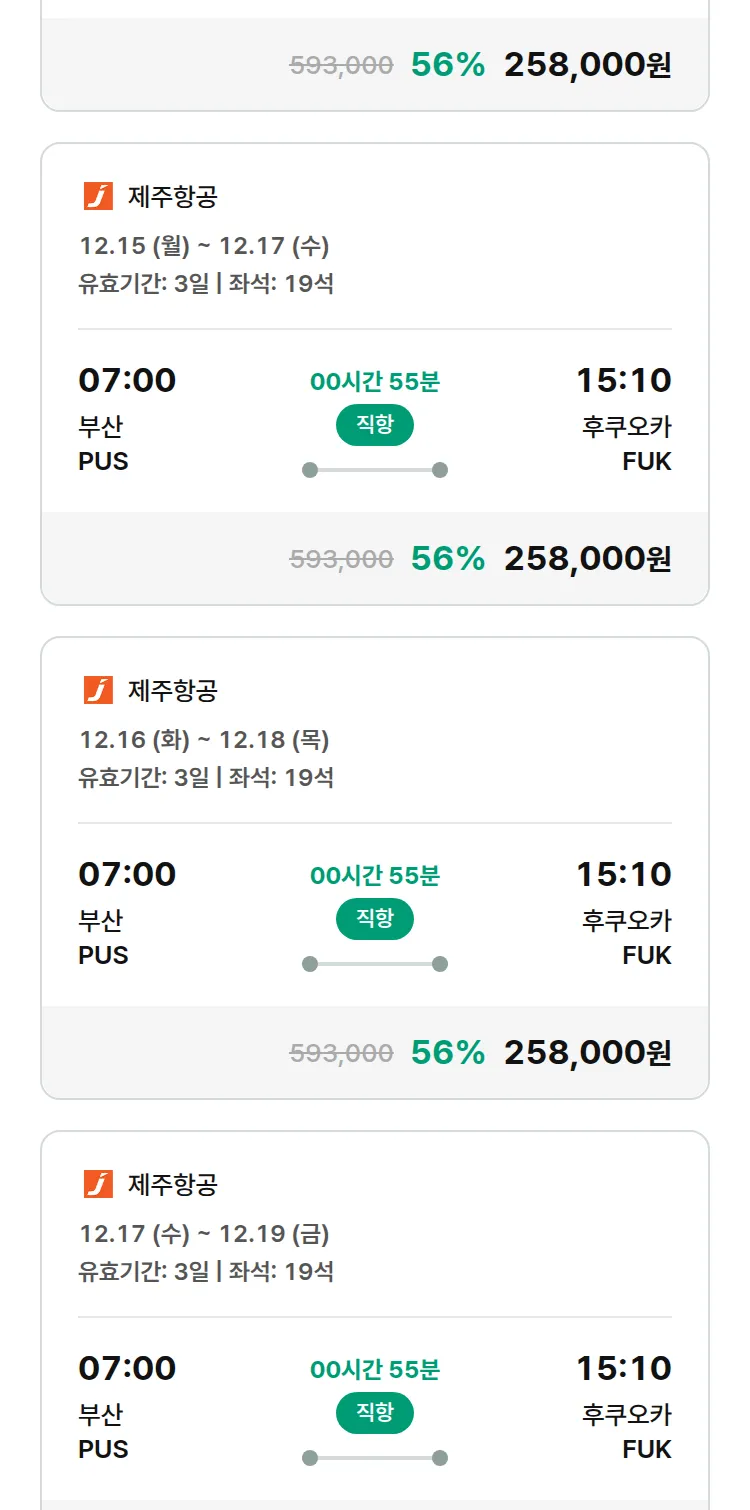Tap the 직항 badge on the 12.16 flight
The width and height of the screenshot is (750, 1510).
375,919
